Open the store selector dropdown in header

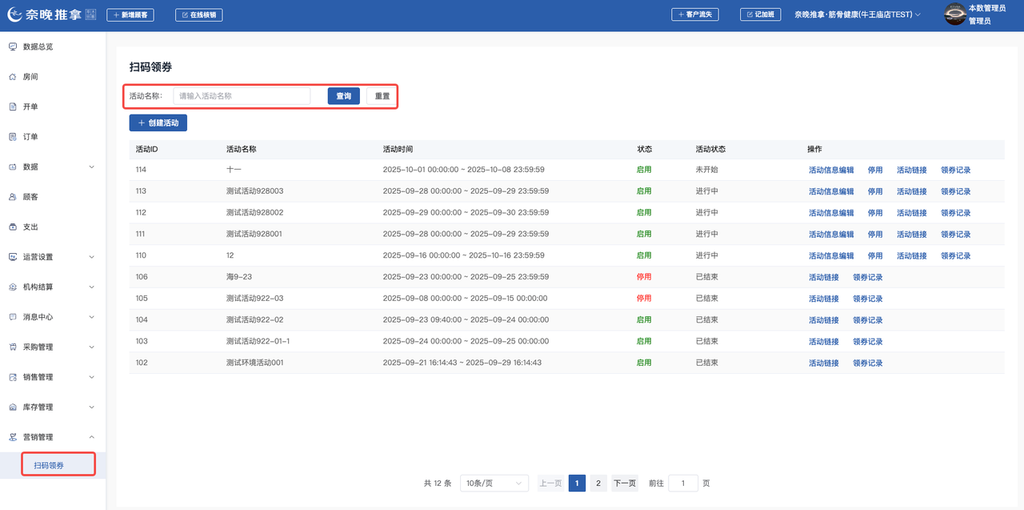click(x=857, y=15)
